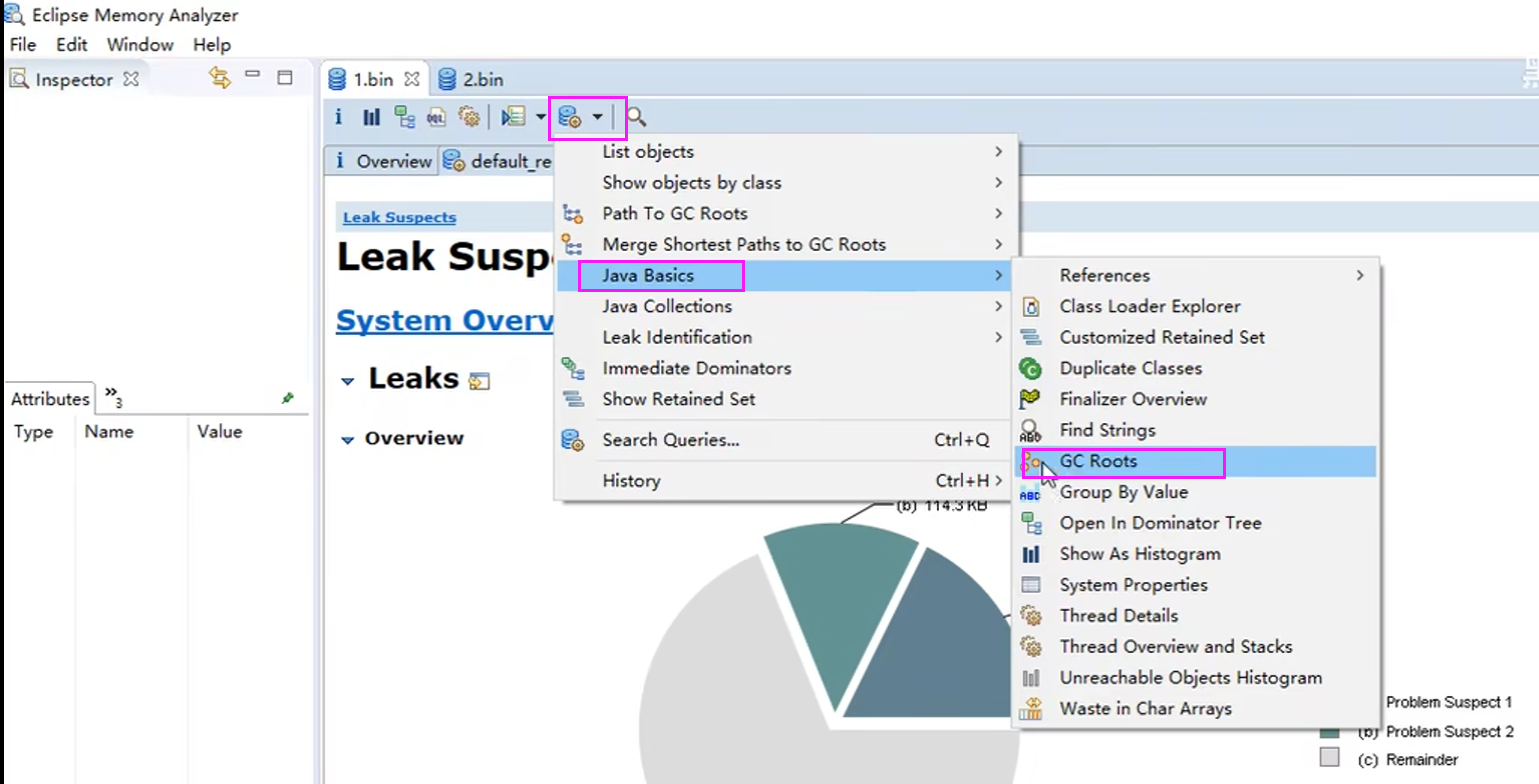Click the Find Strings icon

[1030, 430]
